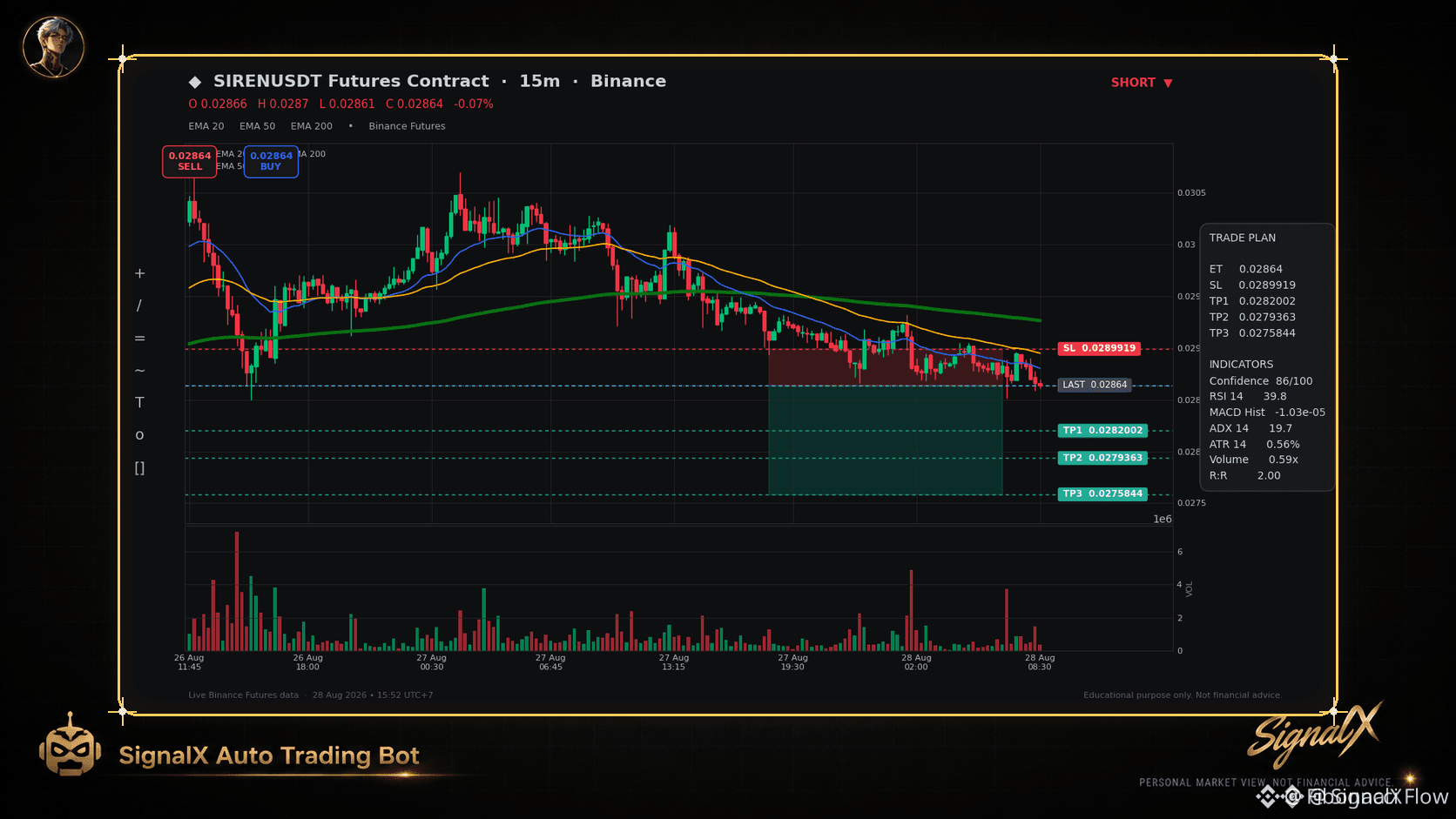1456x819 pixels.
Task: Click the Binance exchange name in title
Action: click(x=628, y=81)
